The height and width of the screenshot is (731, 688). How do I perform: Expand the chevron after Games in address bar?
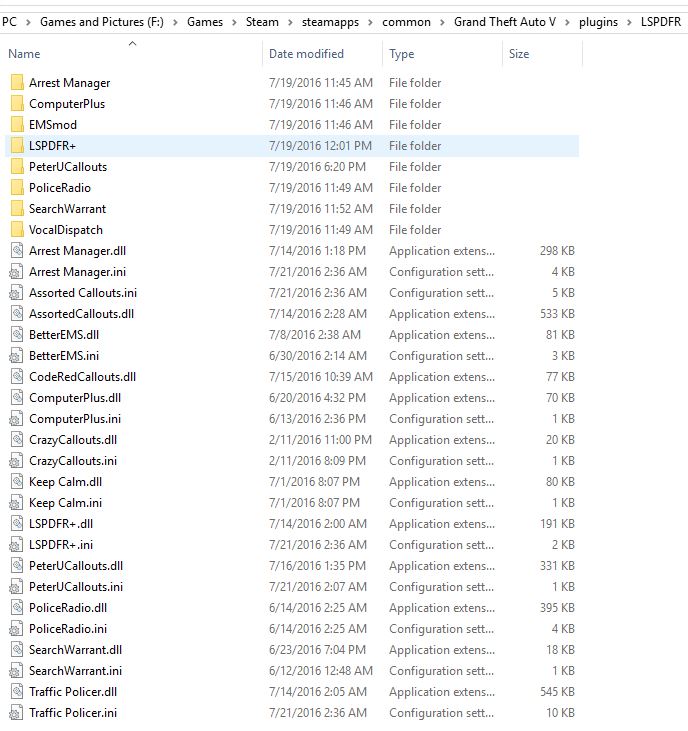[234, 22]
